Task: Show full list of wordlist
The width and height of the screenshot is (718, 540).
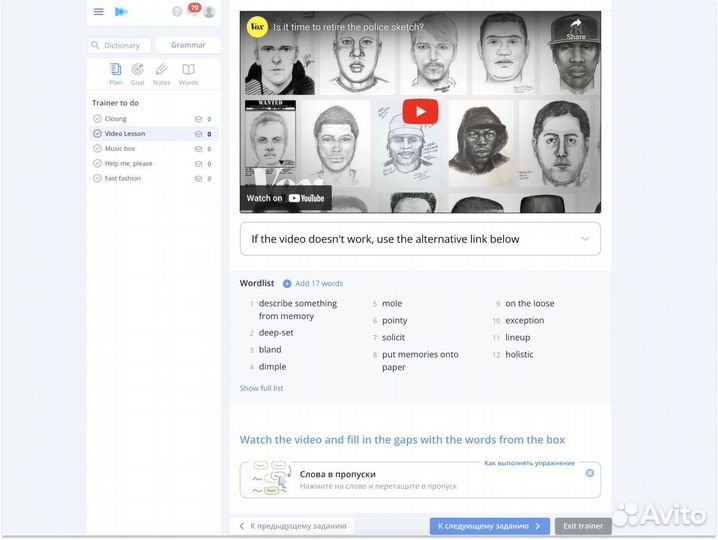Action: [261, 388]
